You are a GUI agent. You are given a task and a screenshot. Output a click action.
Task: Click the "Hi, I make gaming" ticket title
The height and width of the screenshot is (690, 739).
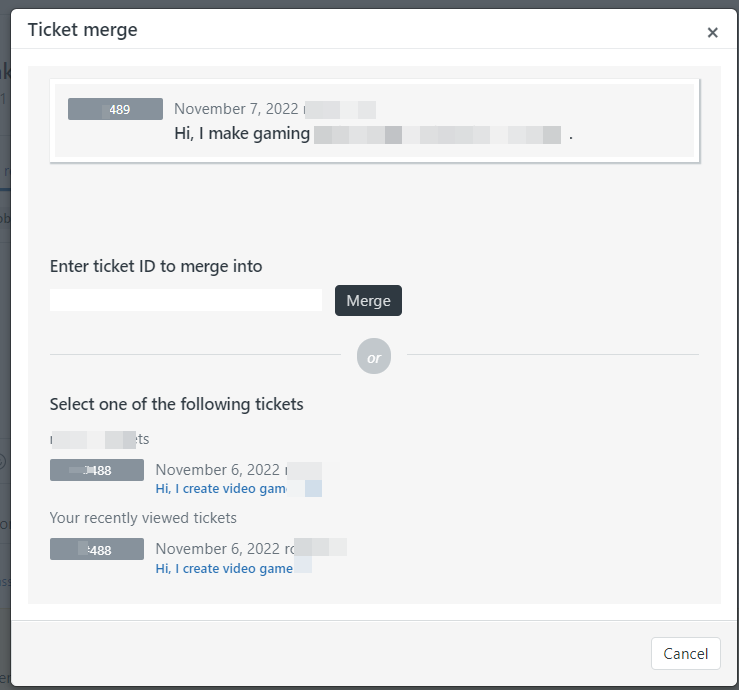(242, 134)
